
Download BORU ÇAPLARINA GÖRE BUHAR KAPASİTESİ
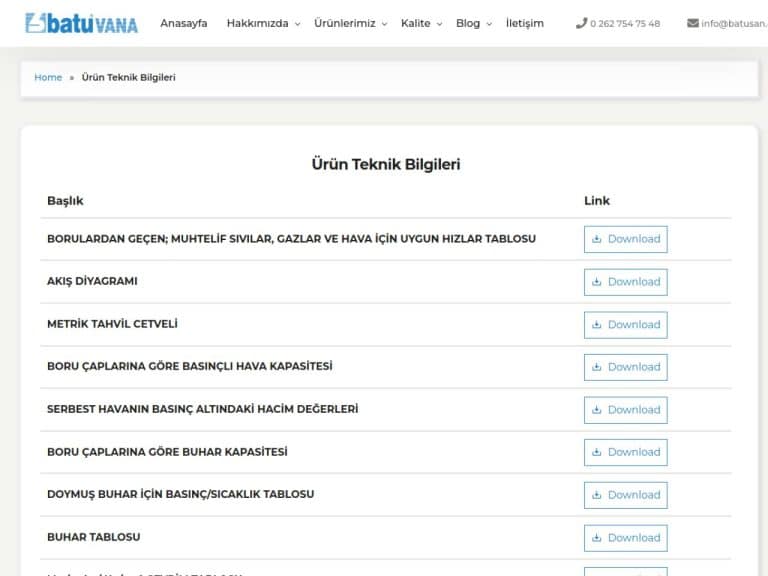point(625,452)
